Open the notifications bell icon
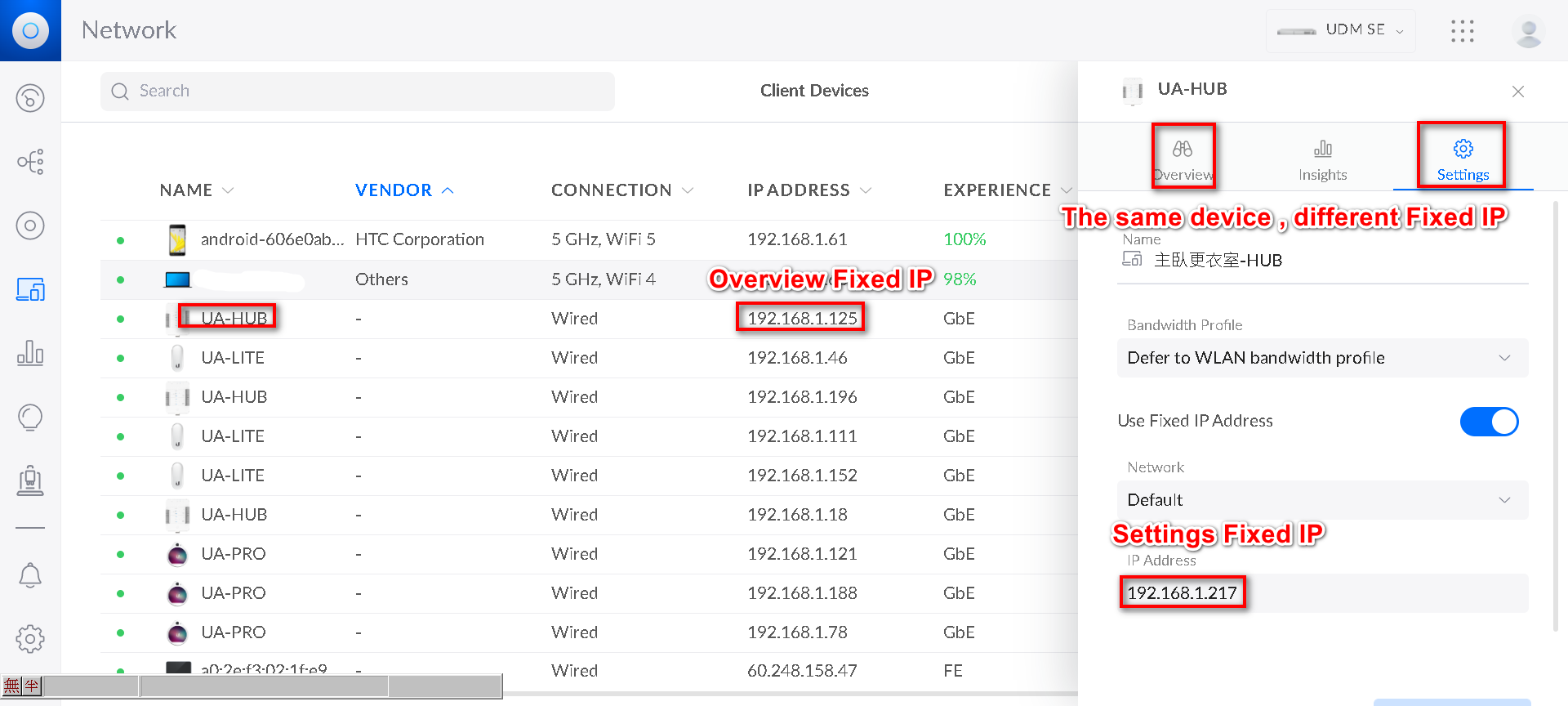The height and width of the screenshot is (706, 1568). click(30, 575)
